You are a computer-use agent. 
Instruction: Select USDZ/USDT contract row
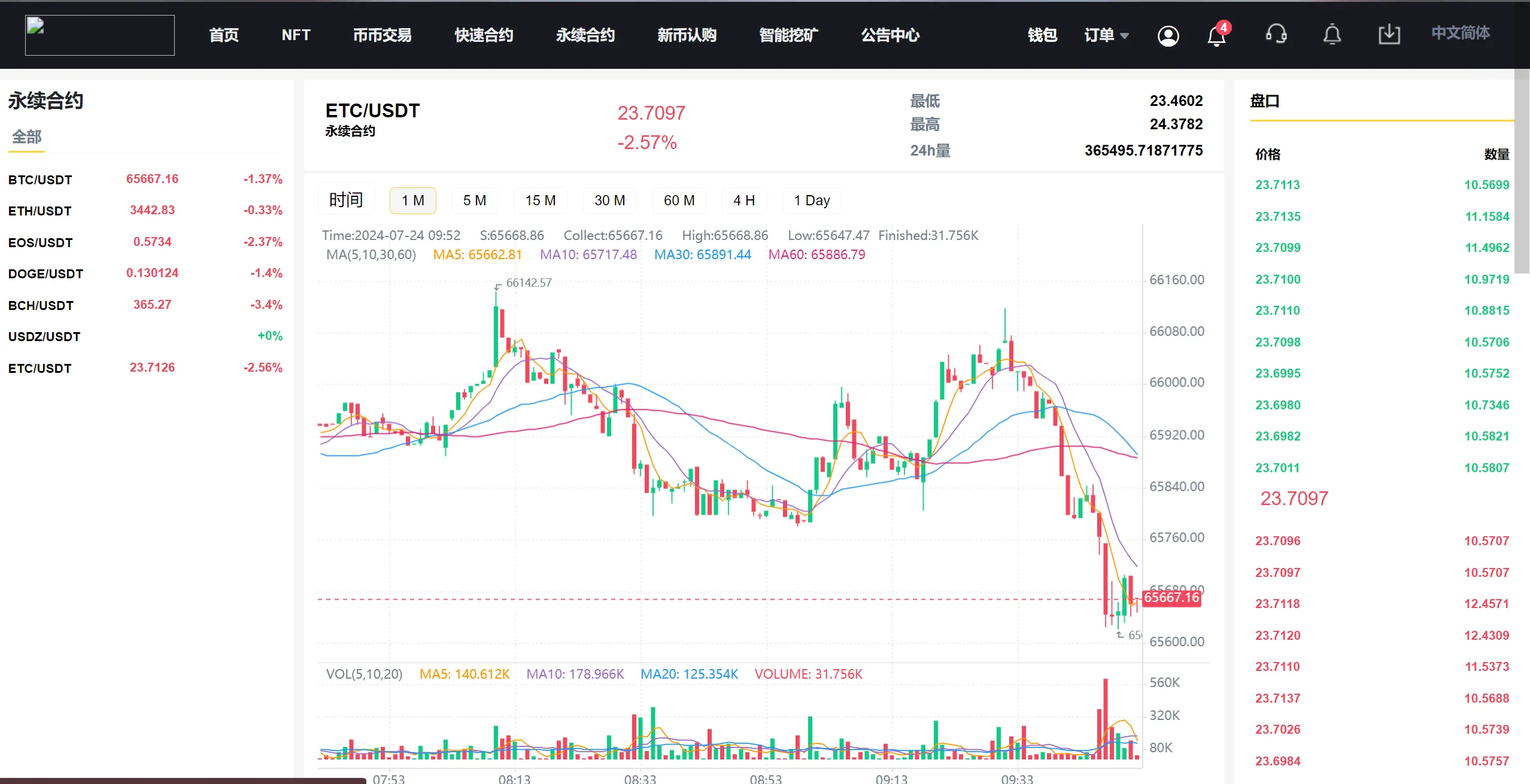(145, 336)
